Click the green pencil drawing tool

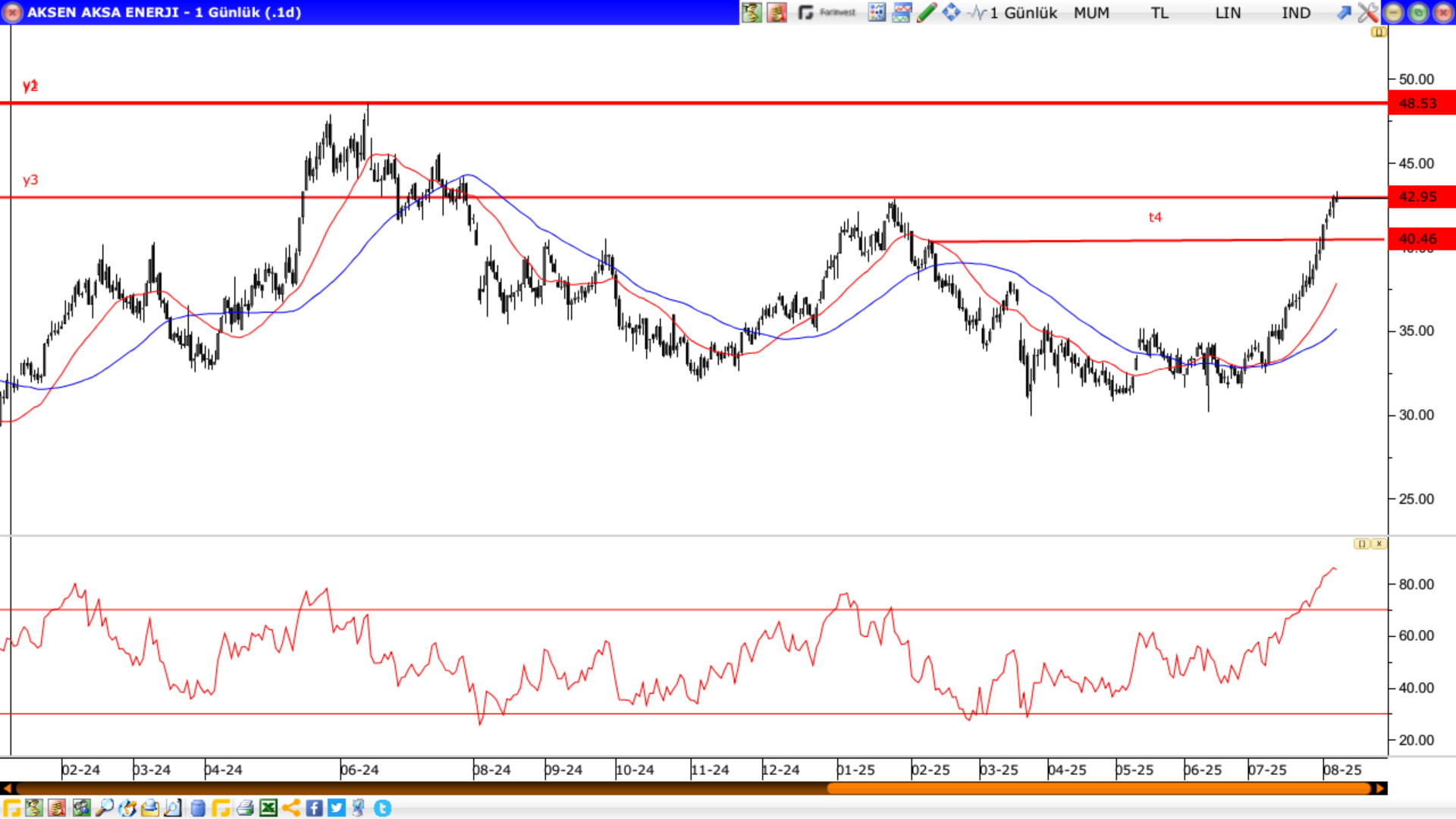(927, 12)
